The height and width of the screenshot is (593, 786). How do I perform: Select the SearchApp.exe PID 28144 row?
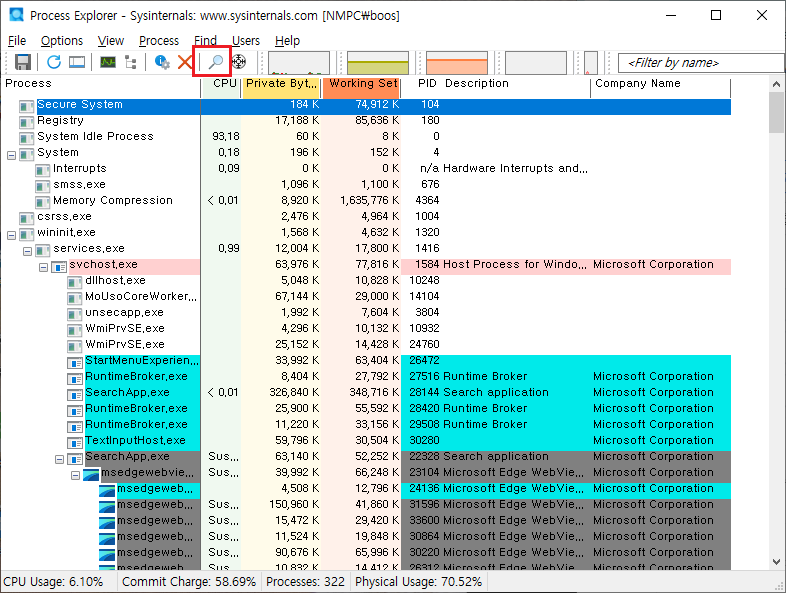point(365,394)
